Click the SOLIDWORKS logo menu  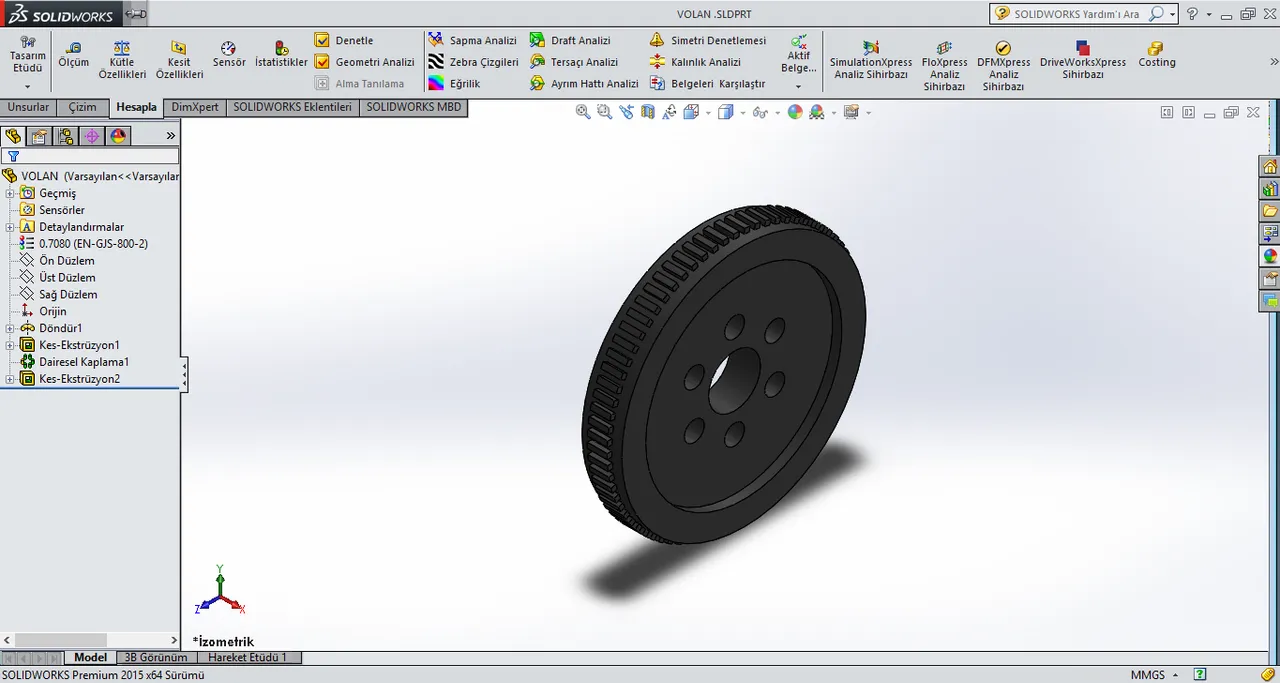(x=61, y=14)
